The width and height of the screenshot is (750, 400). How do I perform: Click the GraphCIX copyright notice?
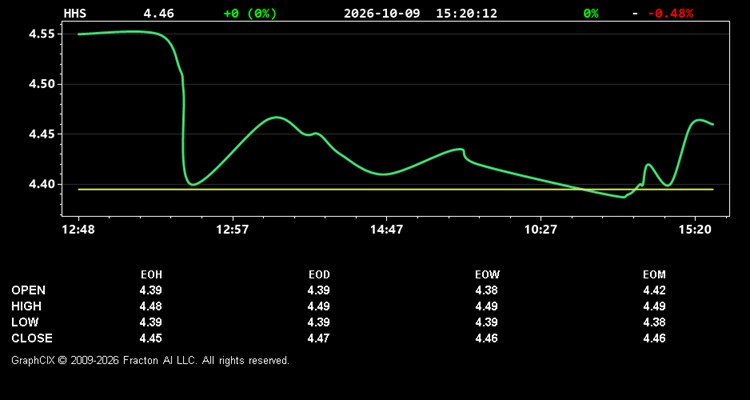pos(150,360)
